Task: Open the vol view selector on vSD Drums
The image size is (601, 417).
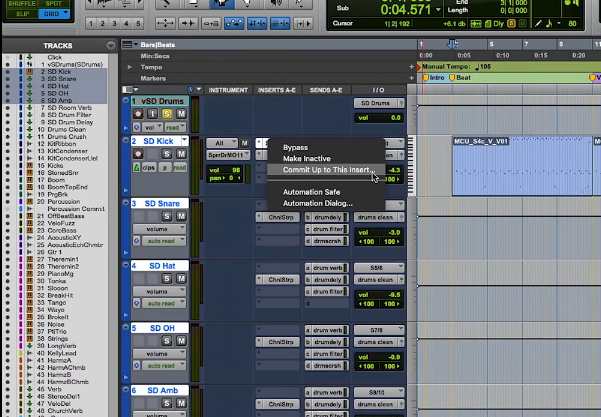Action: [153, 127]
